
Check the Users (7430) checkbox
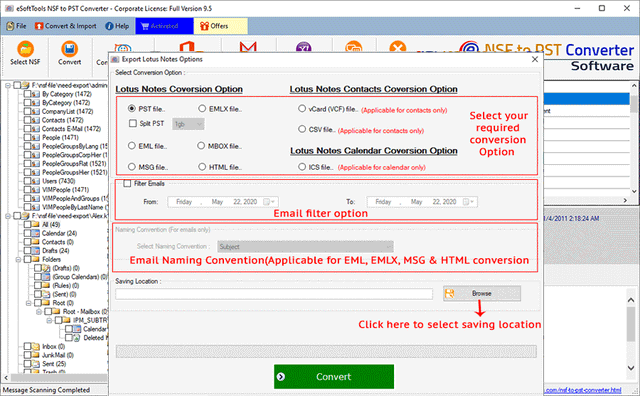[x=27, y=181]
